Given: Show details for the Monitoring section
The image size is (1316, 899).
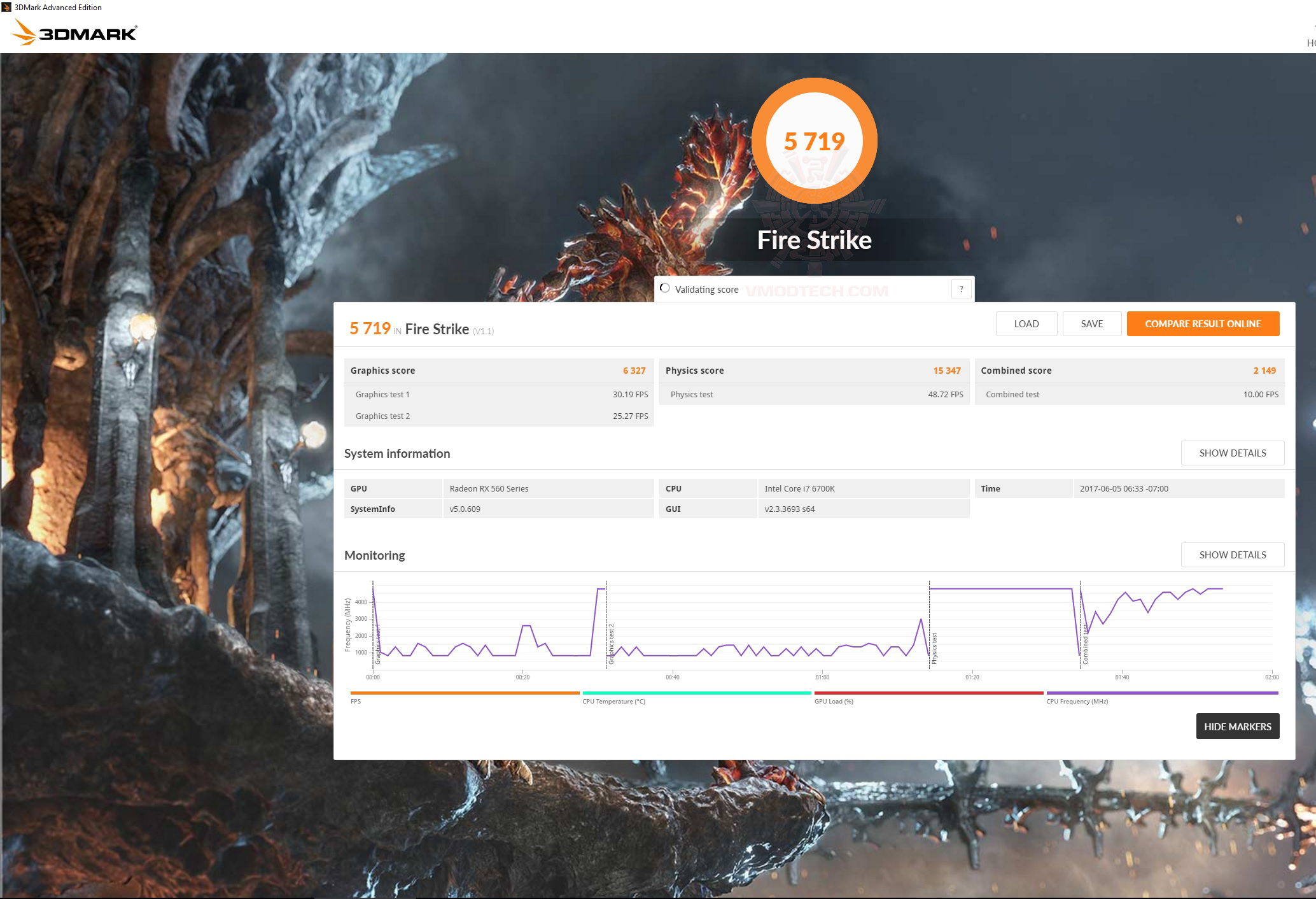Looking at the screenshot, I should click(x=1232, y=555).
